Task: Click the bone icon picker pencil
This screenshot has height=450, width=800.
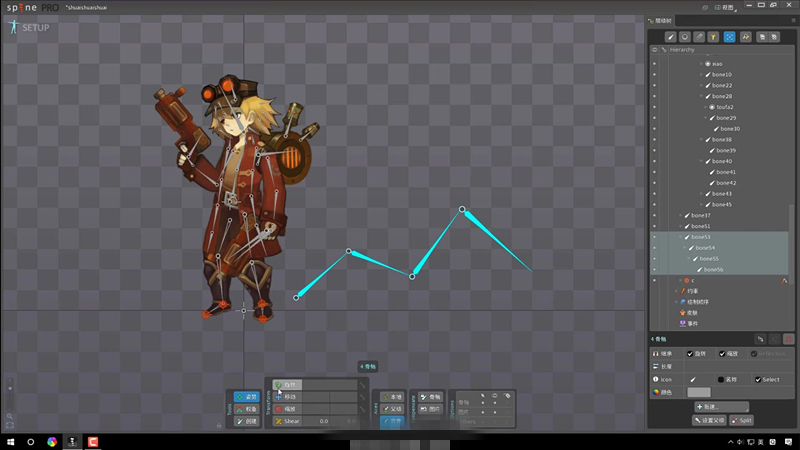Action: click(x=693, y=379)
